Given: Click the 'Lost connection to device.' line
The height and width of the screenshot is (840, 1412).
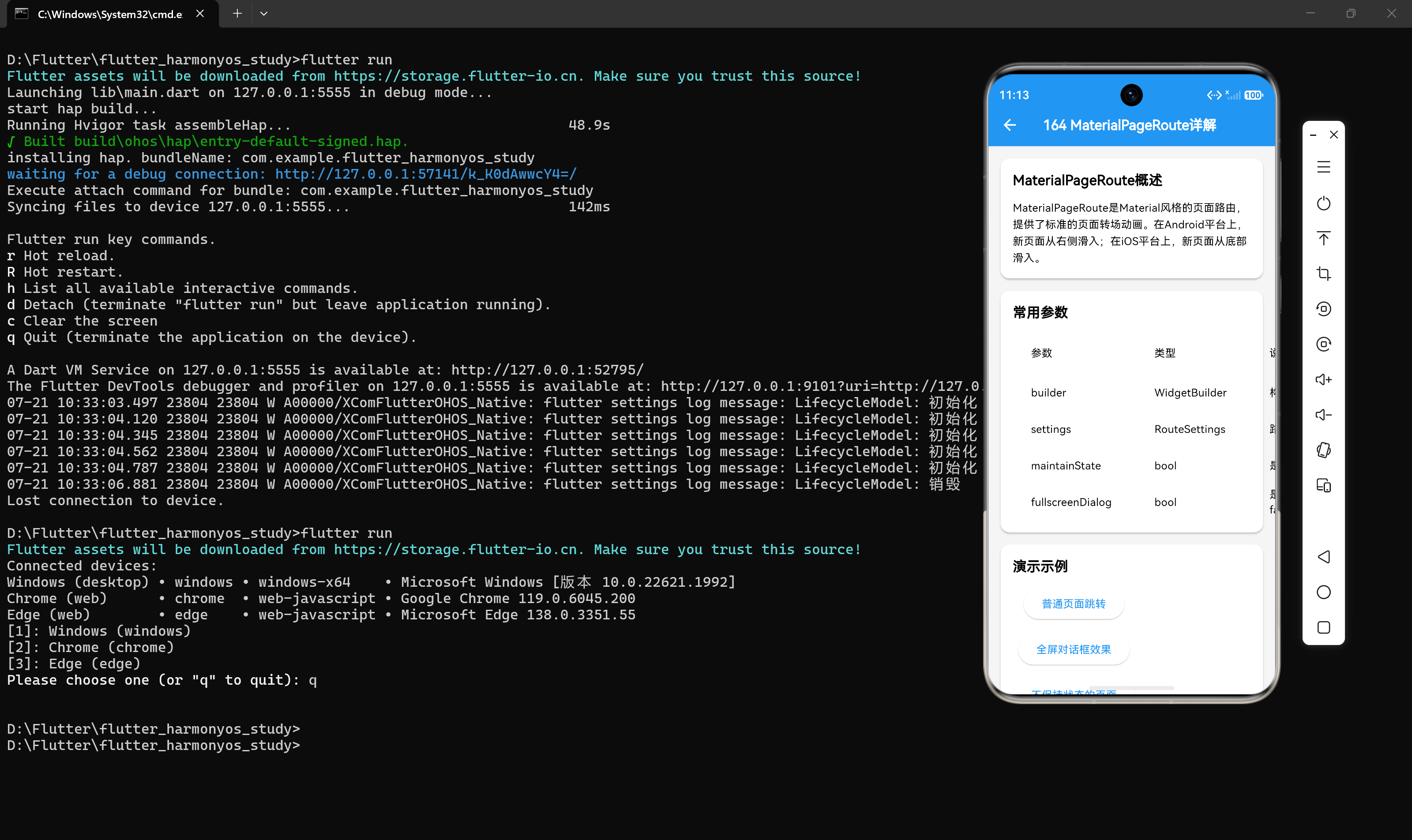Looking at the screenshot, I should [115, 501].
